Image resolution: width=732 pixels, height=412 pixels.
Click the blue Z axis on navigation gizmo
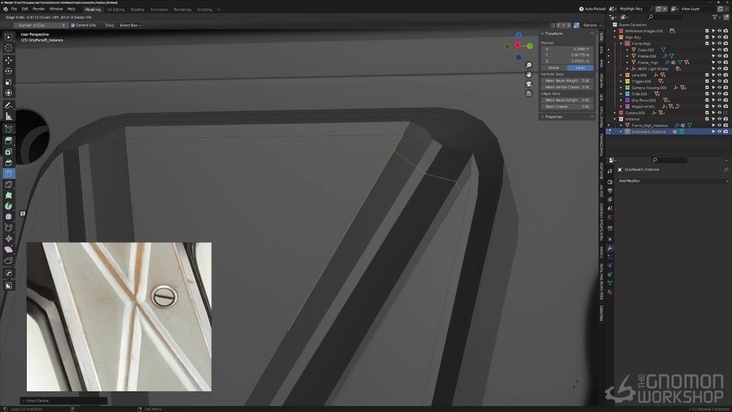coord(518,35)
